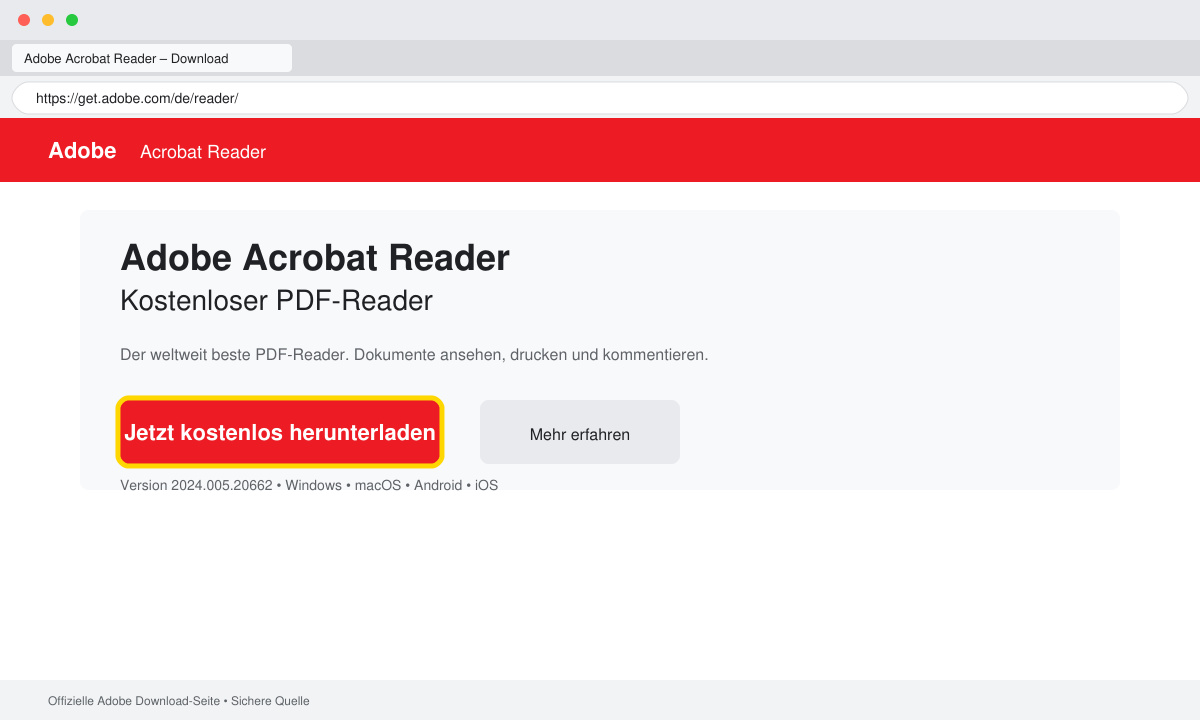Maximize the window with the green button
This screenshot has width=1200, height=720.
pyautogui.click(x=72, y=20)
